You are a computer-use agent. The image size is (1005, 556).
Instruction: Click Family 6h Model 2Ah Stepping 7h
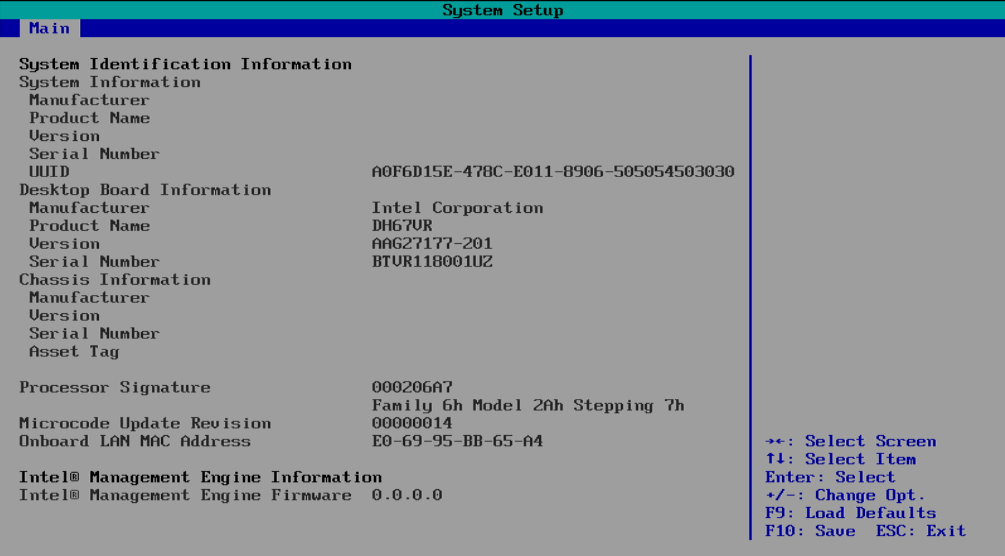tap(528, 405)
